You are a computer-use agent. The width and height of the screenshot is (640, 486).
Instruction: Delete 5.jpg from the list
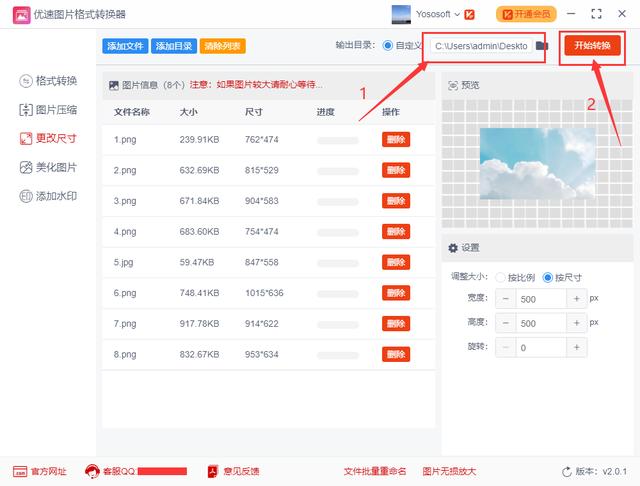[396, 262]
